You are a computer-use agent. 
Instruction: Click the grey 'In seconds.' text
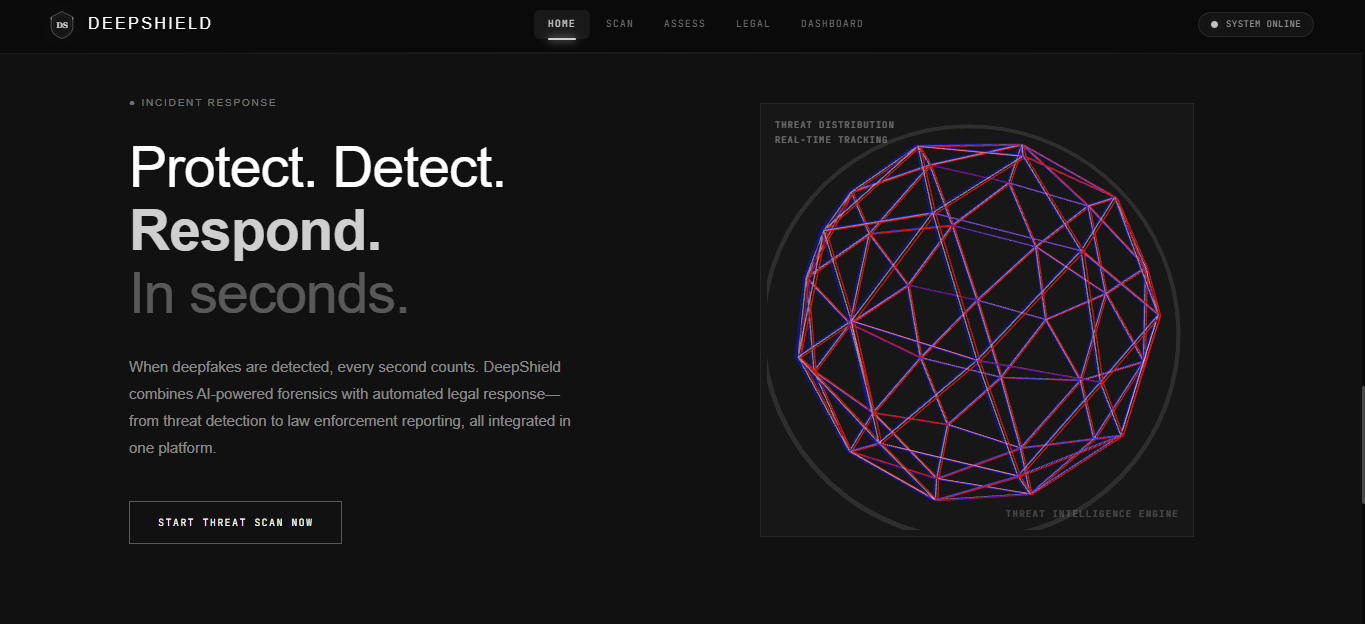269,293
